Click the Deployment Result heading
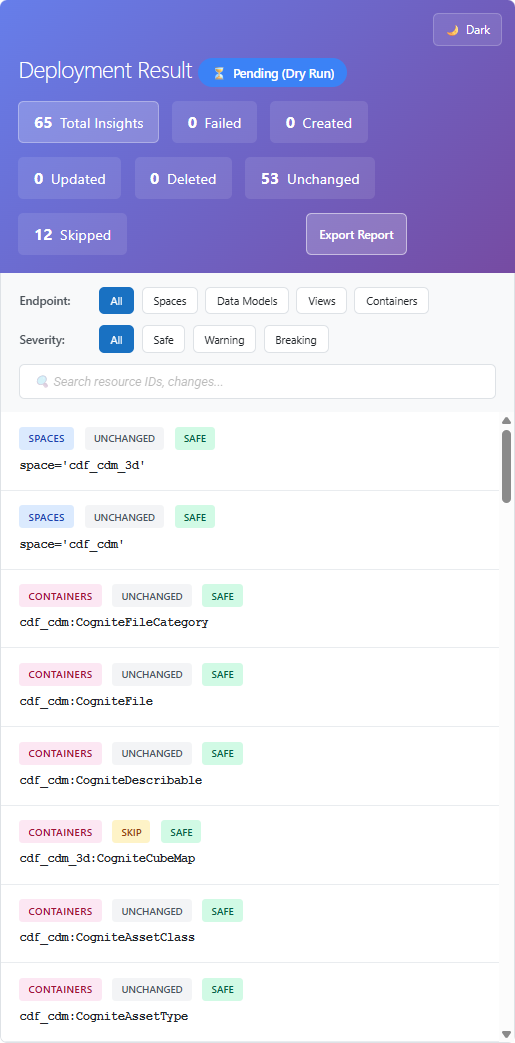 105,71
